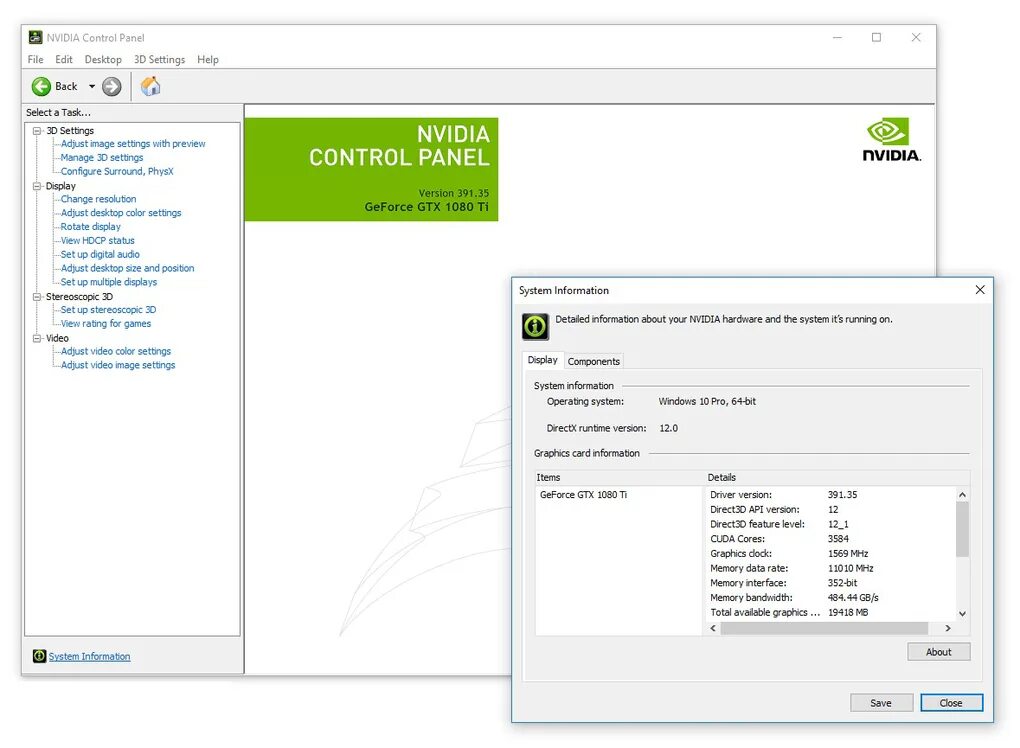
Task: Click the Driver version value 391.35
Action: tap(842, 495)
